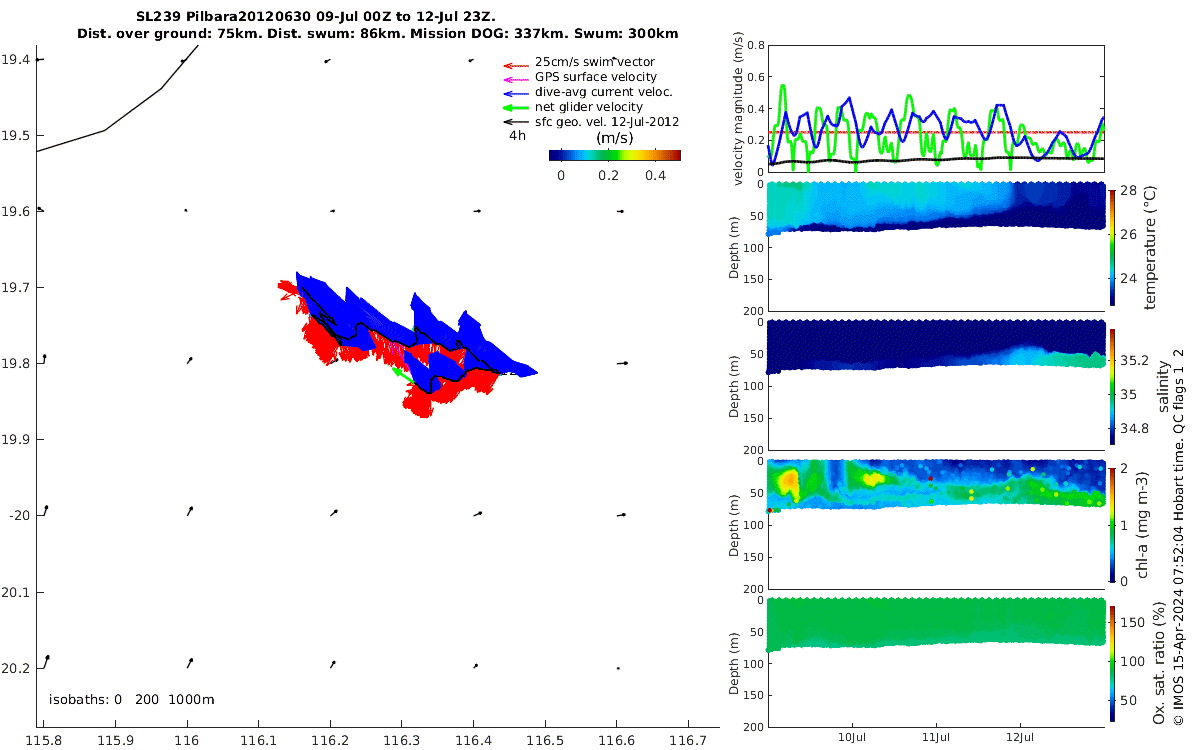Click the temperature colorbar

click(x=1113, y=248)
